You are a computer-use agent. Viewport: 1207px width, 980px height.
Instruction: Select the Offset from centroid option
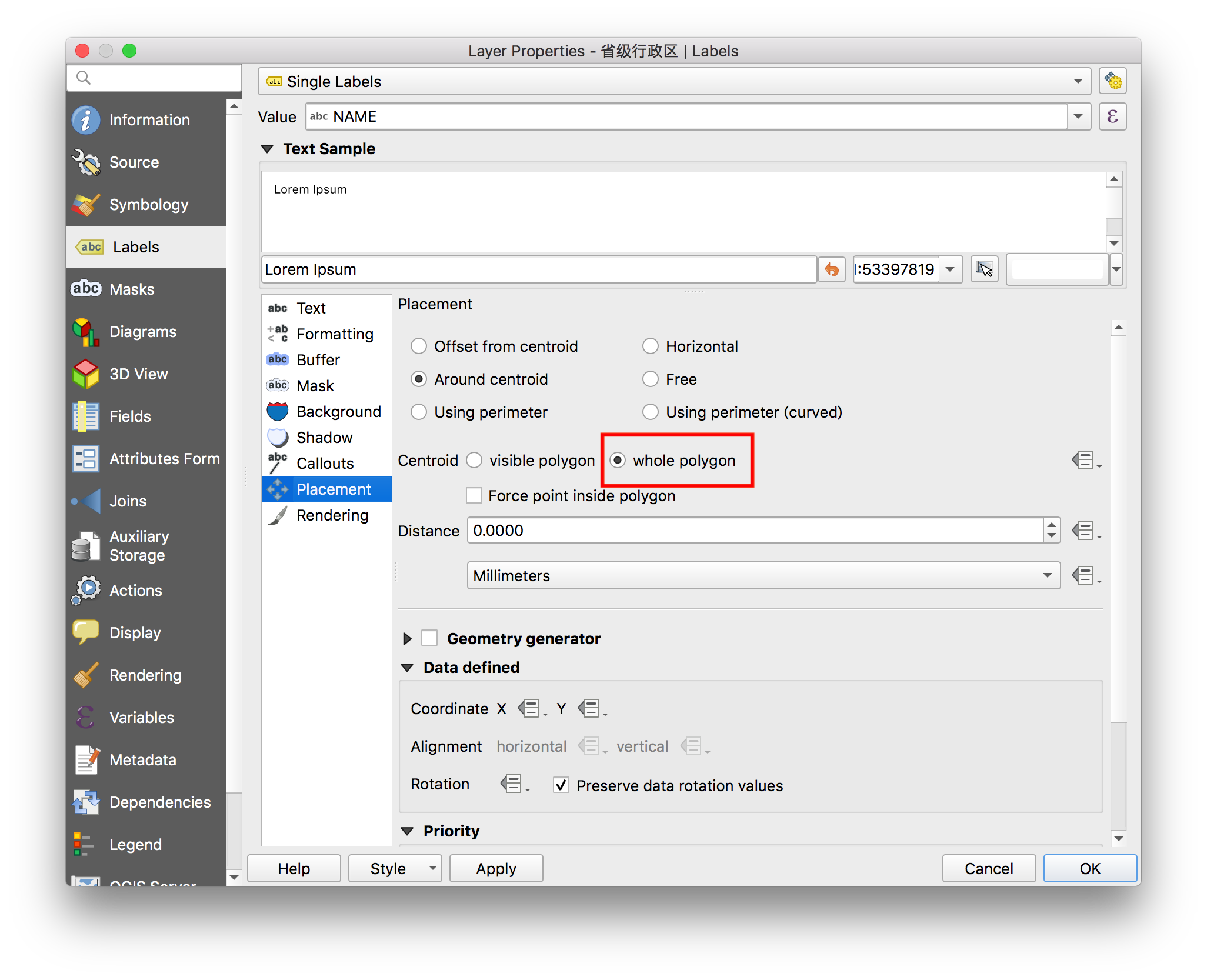pos(419,346)
